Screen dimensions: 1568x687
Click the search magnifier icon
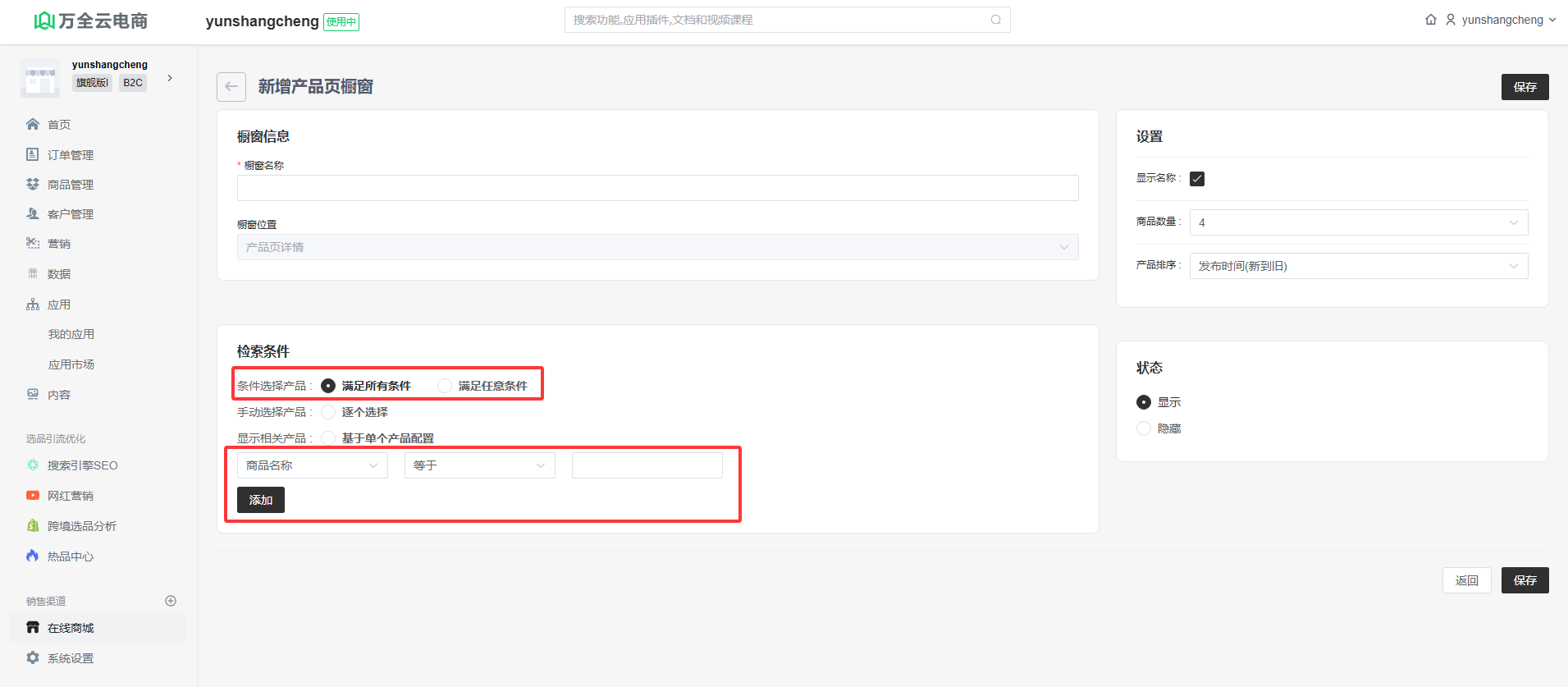tap(995, 20)
